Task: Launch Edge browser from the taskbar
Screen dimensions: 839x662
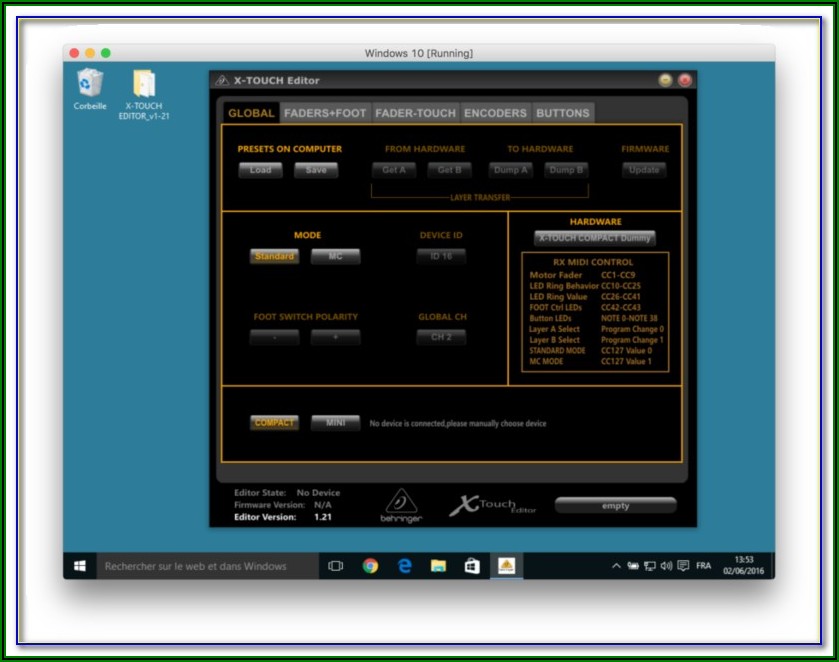Action: [x=405, y=566]
